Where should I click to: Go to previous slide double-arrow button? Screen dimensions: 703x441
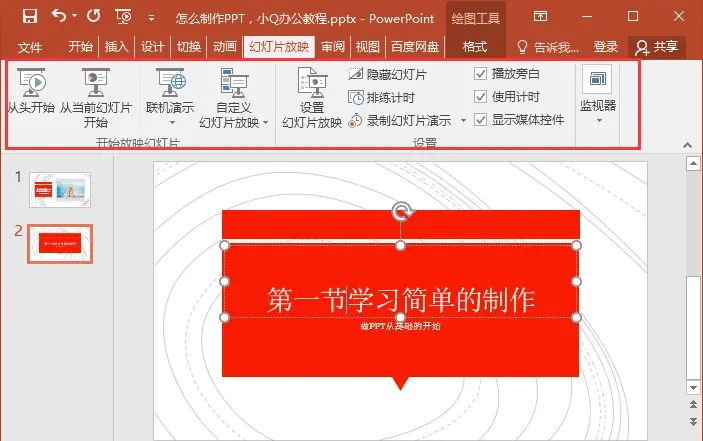point(693,405)
